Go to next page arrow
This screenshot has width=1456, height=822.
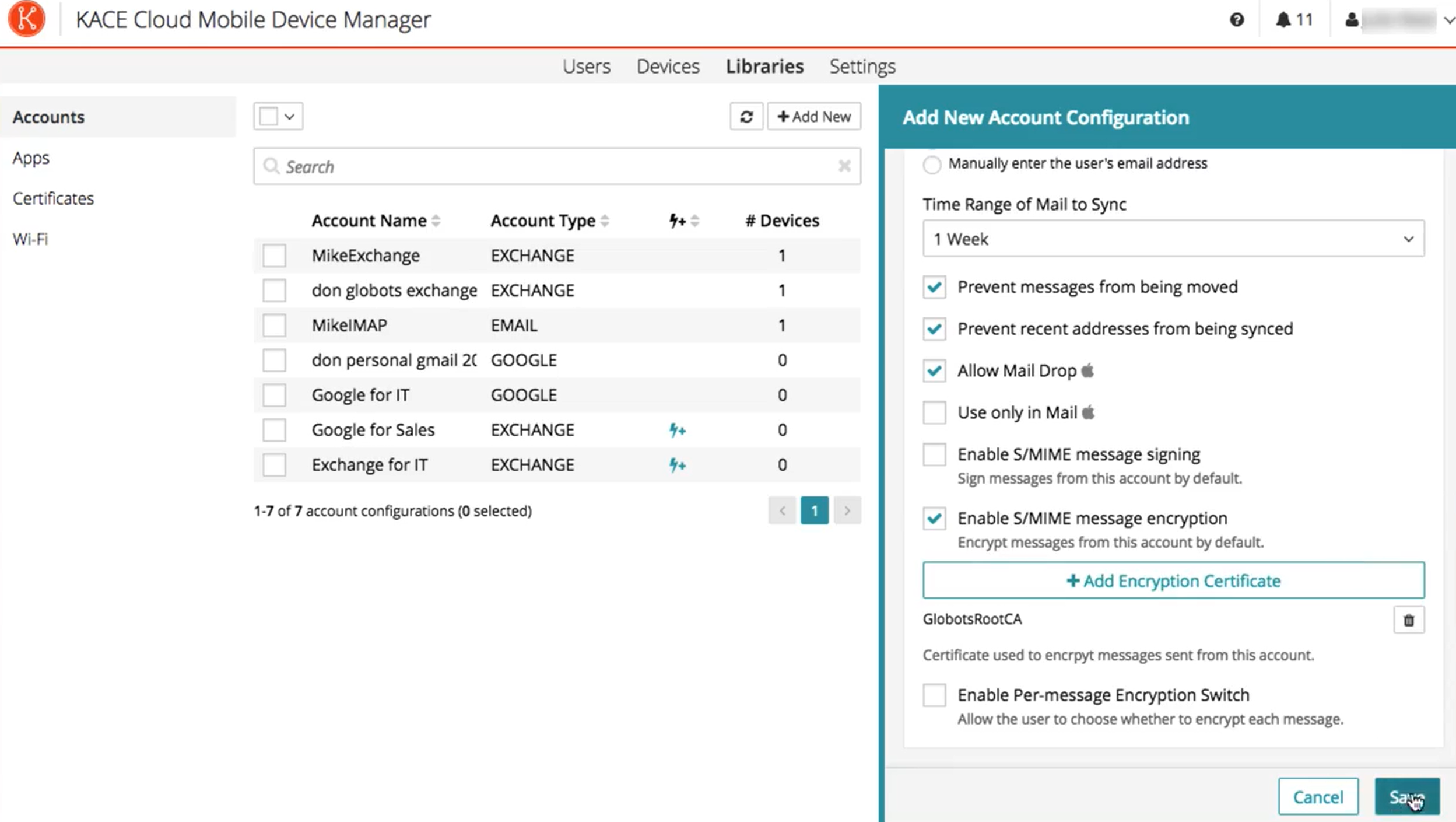coord(847,511)
